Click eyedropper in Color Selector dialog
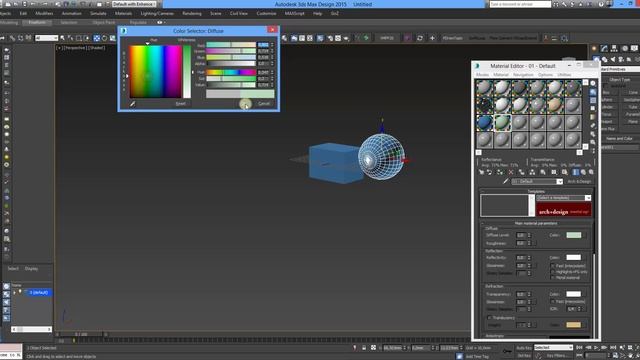Viewport: 640px width, 360px height. point(133,104)
